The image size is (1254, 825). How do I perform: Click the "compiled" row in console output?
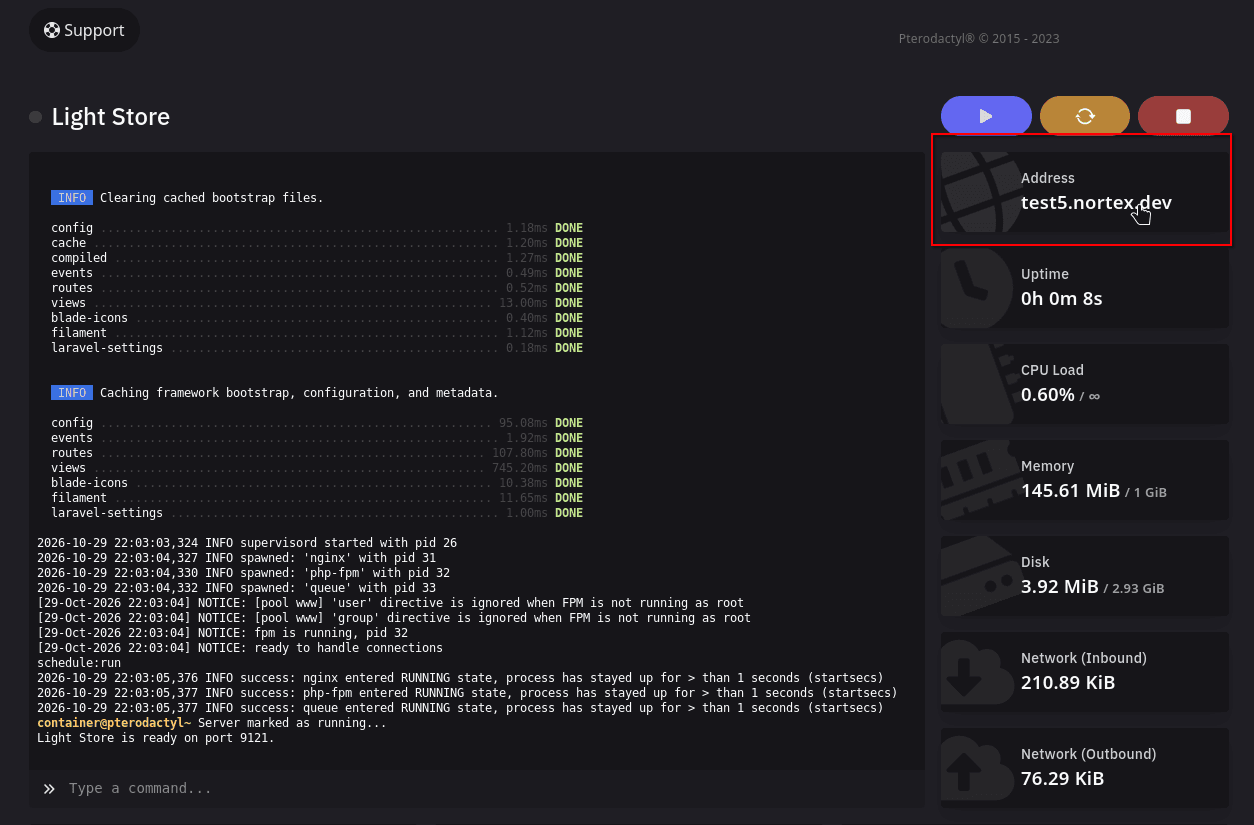317,258
